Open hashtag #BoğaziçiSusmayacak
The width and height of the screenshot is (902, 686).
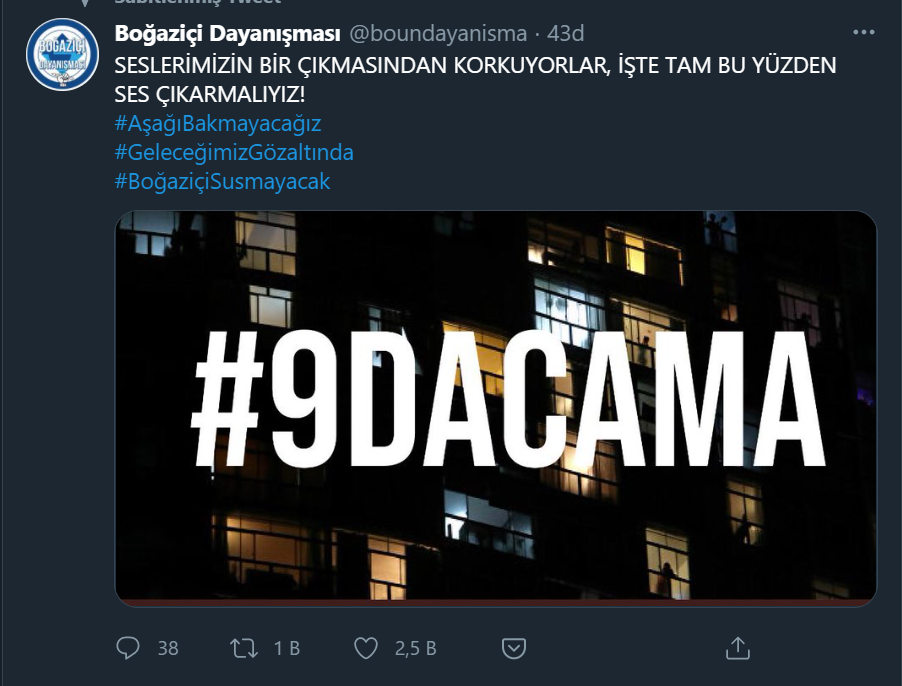pos(223,181)
